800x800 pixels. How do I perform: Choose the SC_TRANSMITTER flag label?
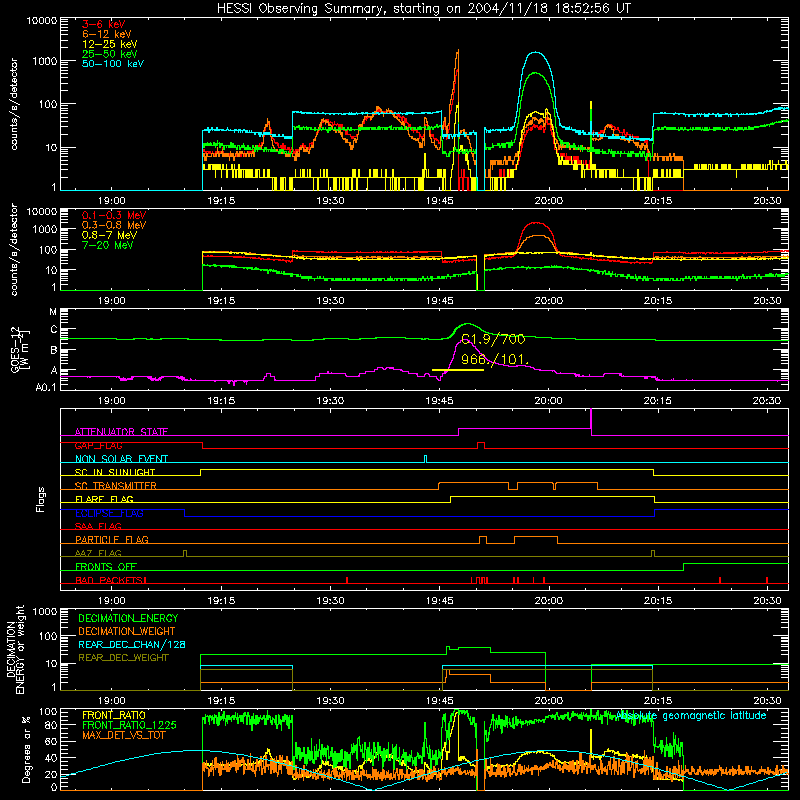coord(115,486)
